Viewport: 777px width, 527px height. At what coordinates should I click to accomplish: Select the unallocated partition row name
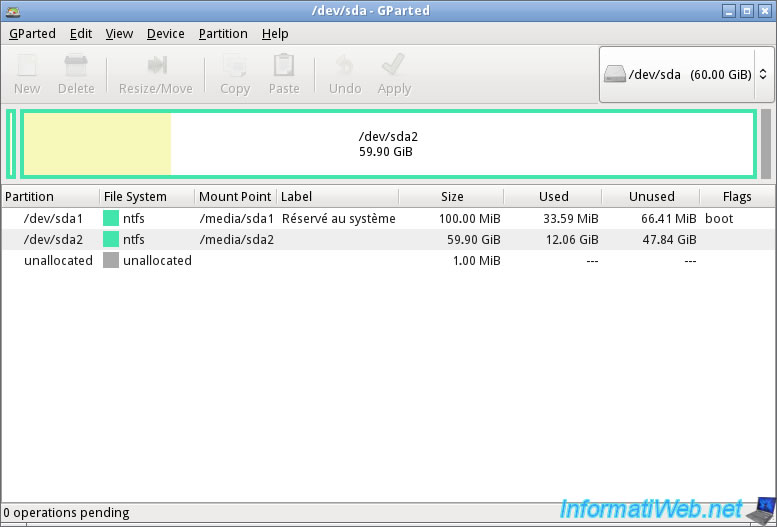point(58,261)
